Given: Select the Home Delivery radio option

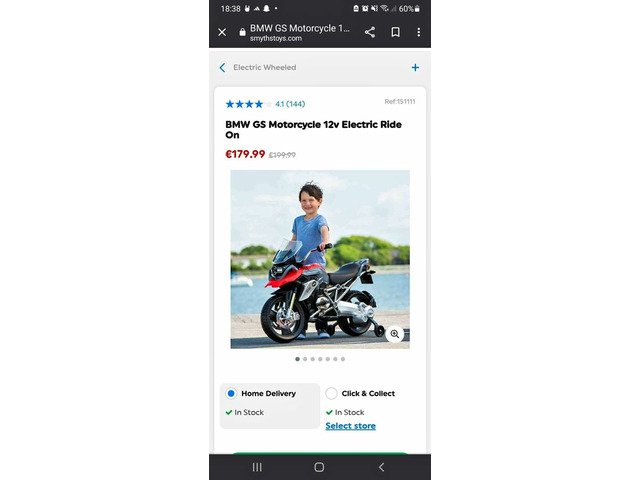Looking at the screenshot, I should click(231, 393).
